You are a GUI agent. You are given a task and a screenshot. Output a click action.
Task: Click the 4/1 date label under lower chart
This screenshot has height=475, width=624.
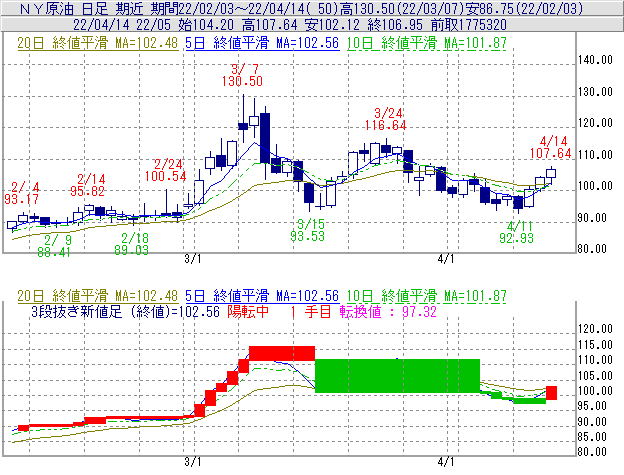pyautogui.click(x=446, y=462)
